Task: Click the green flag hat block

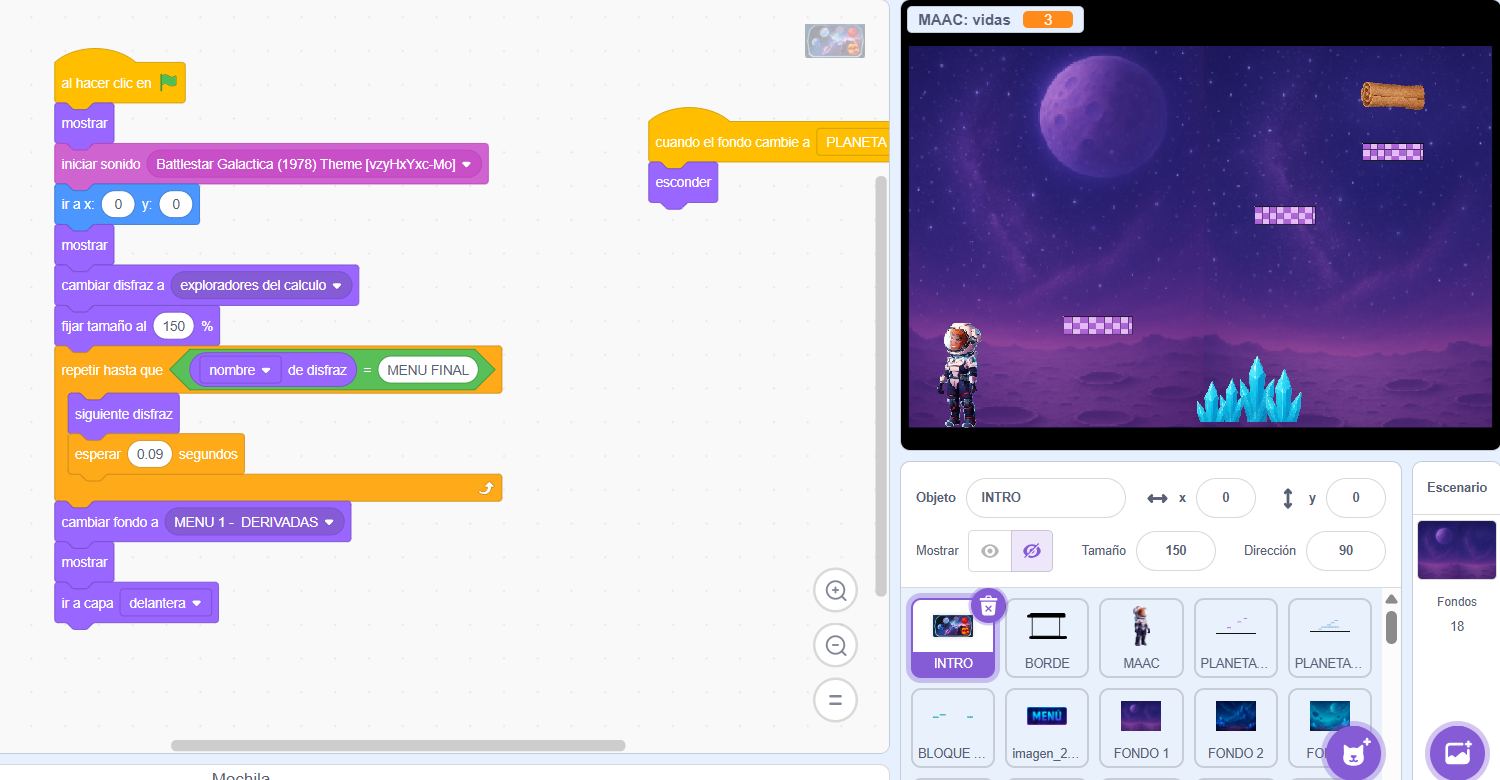Action: pyautogui.click(x=120, y=83)
